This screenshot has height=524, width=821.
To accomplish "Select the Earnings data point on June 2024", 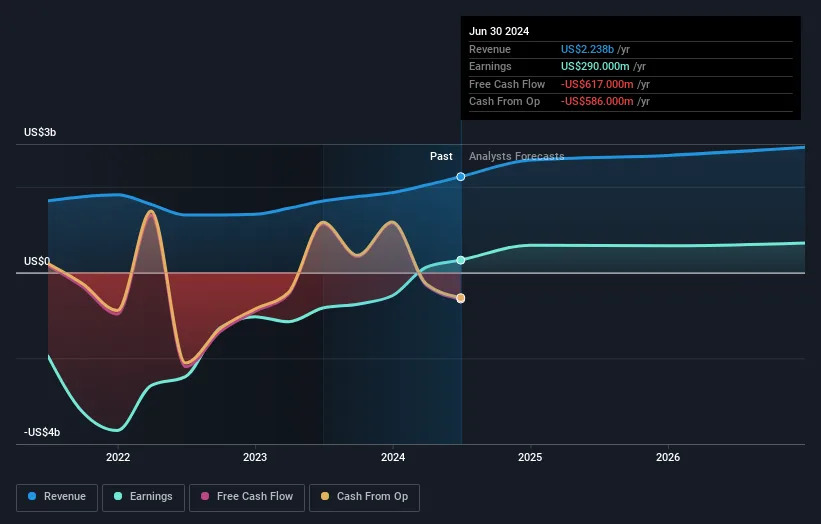I will pyautogui.click(x=461, y=260).
